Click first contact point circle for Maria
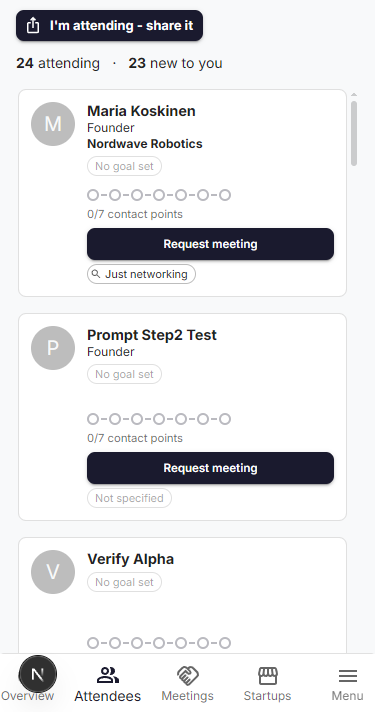Image resolution: width=375 pixels, height=712 pixels. click(x=93, y=195)
